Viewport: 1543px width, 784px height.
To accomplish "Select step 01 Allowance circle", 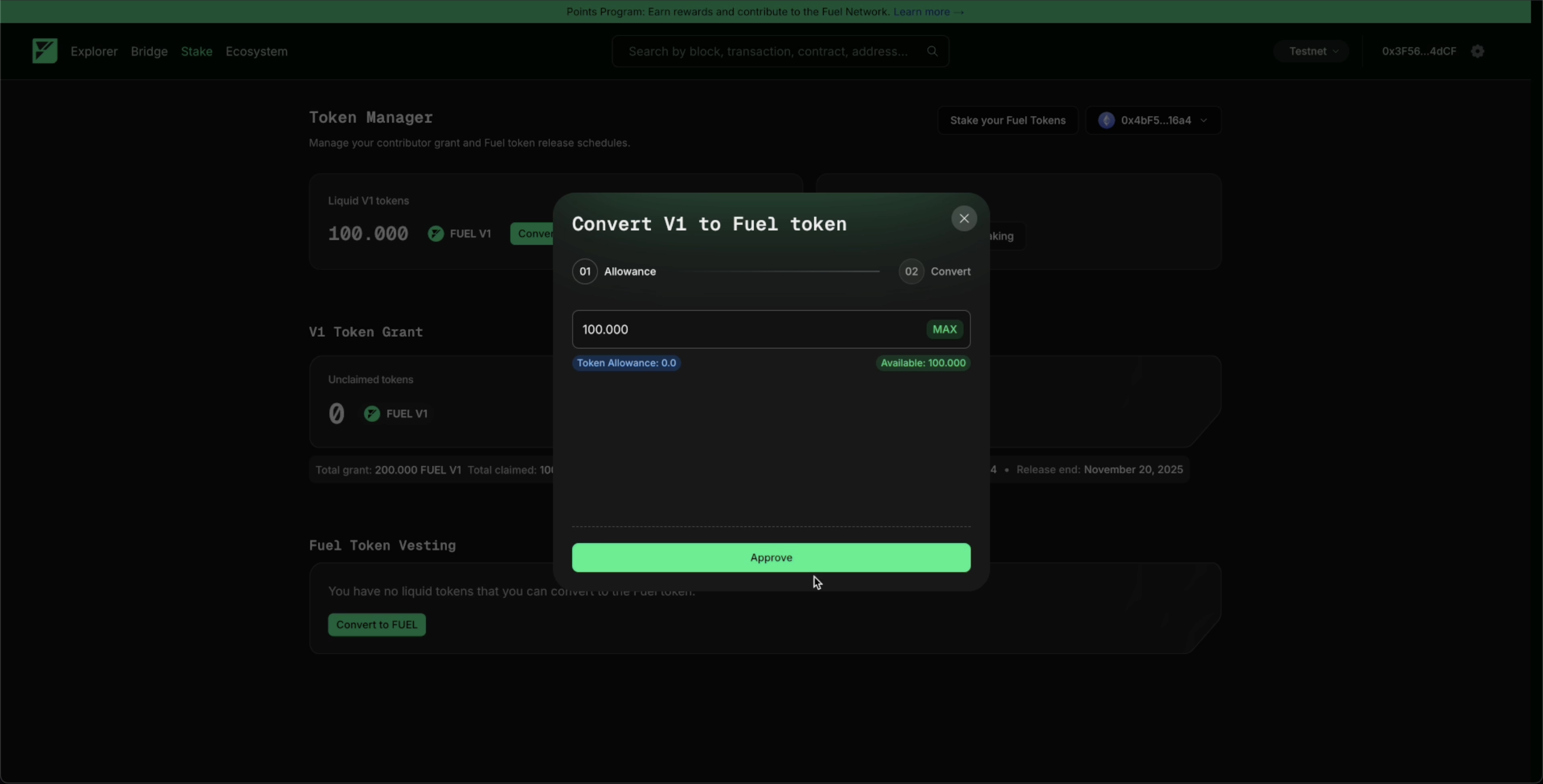I will [585, 271].
